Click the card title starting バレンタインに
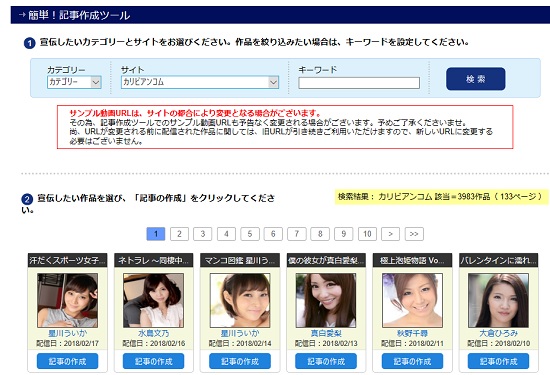550x375 pixels. point(498,260)
